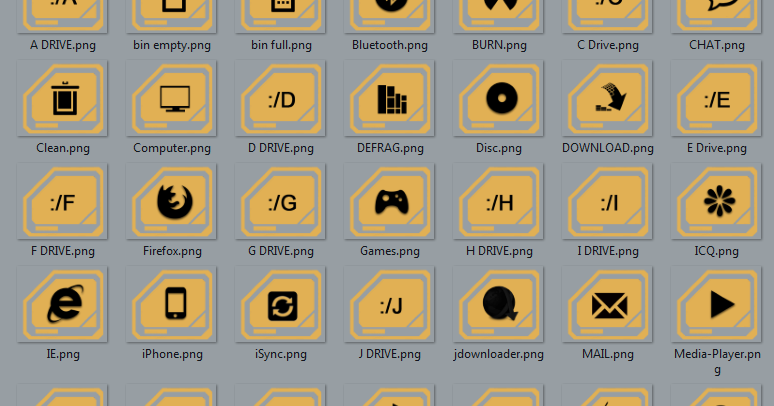Screen dimensions: 774x406
Task: Click the jdownloader.png file name label
Action: point(499,354)
